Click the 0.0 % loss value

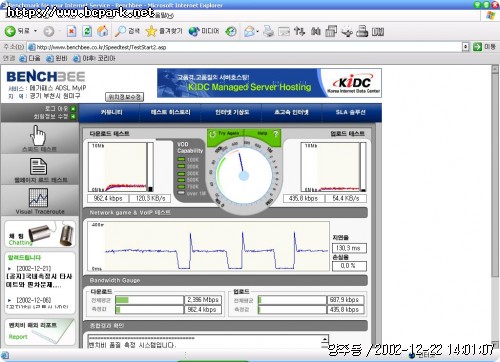pyautogui.click(x=349, y=266)
